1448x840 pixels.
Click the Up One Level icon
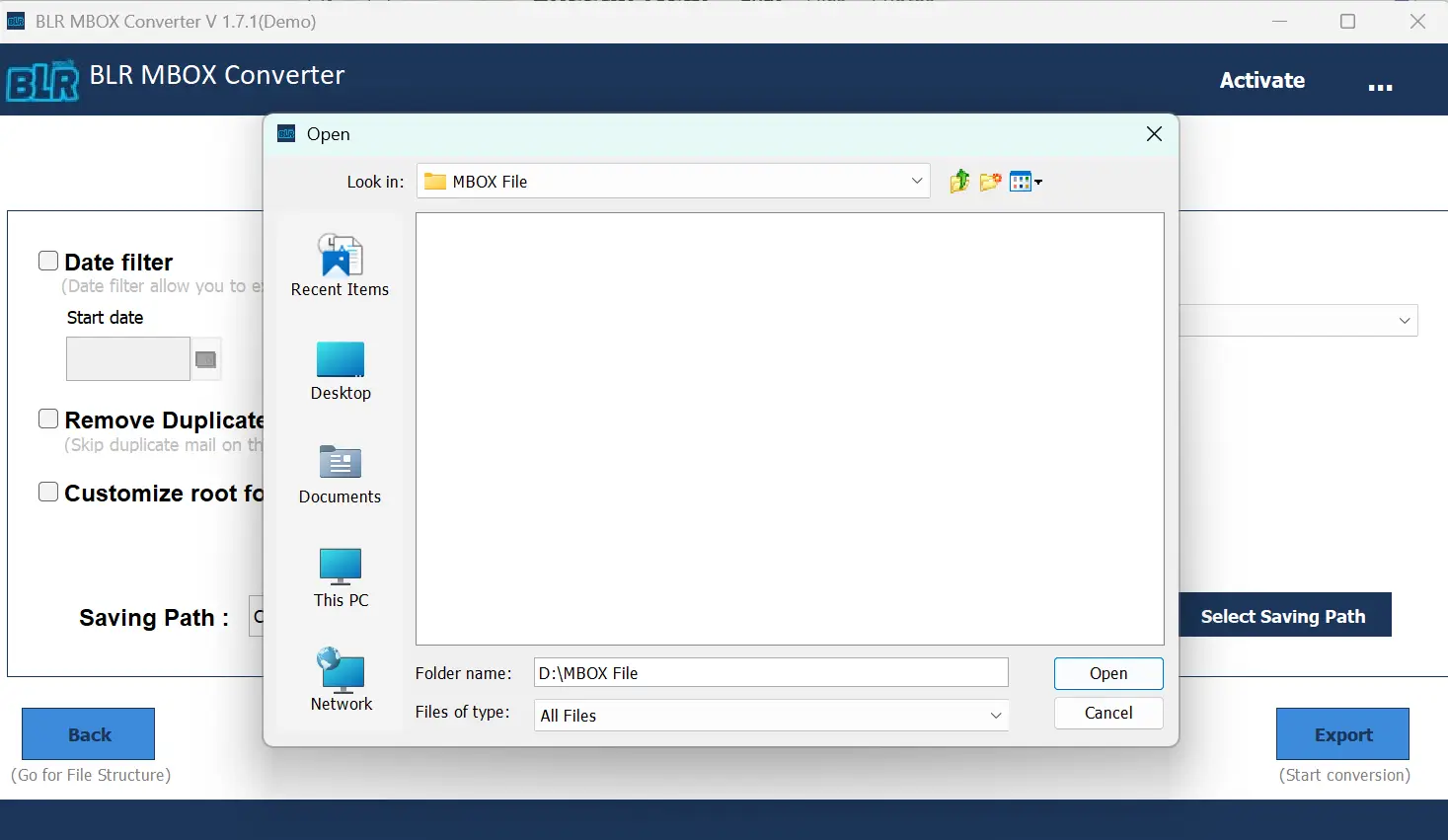click(959, 182)
